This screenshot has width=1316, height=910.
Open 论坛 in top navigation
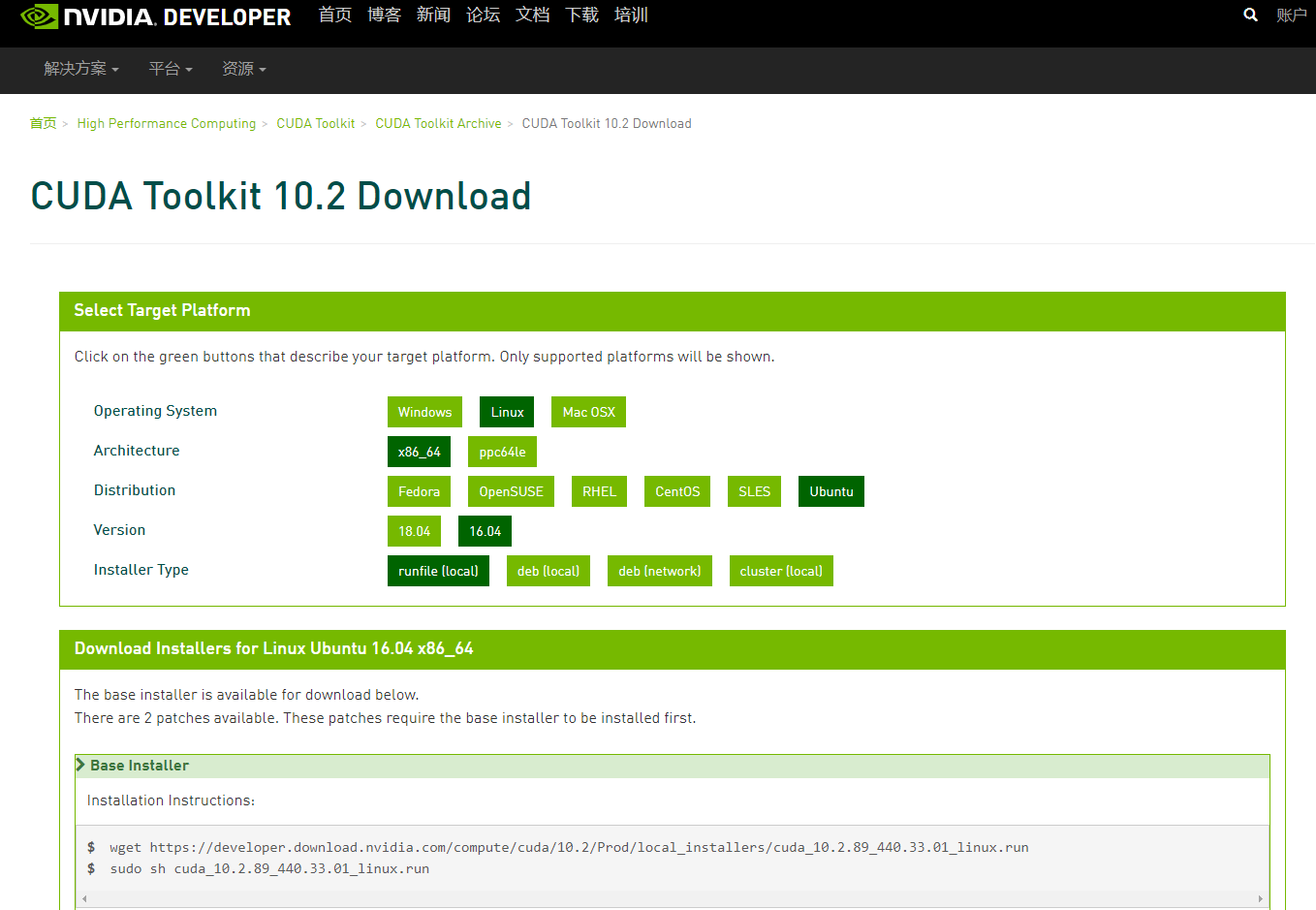tap(483, 15)
